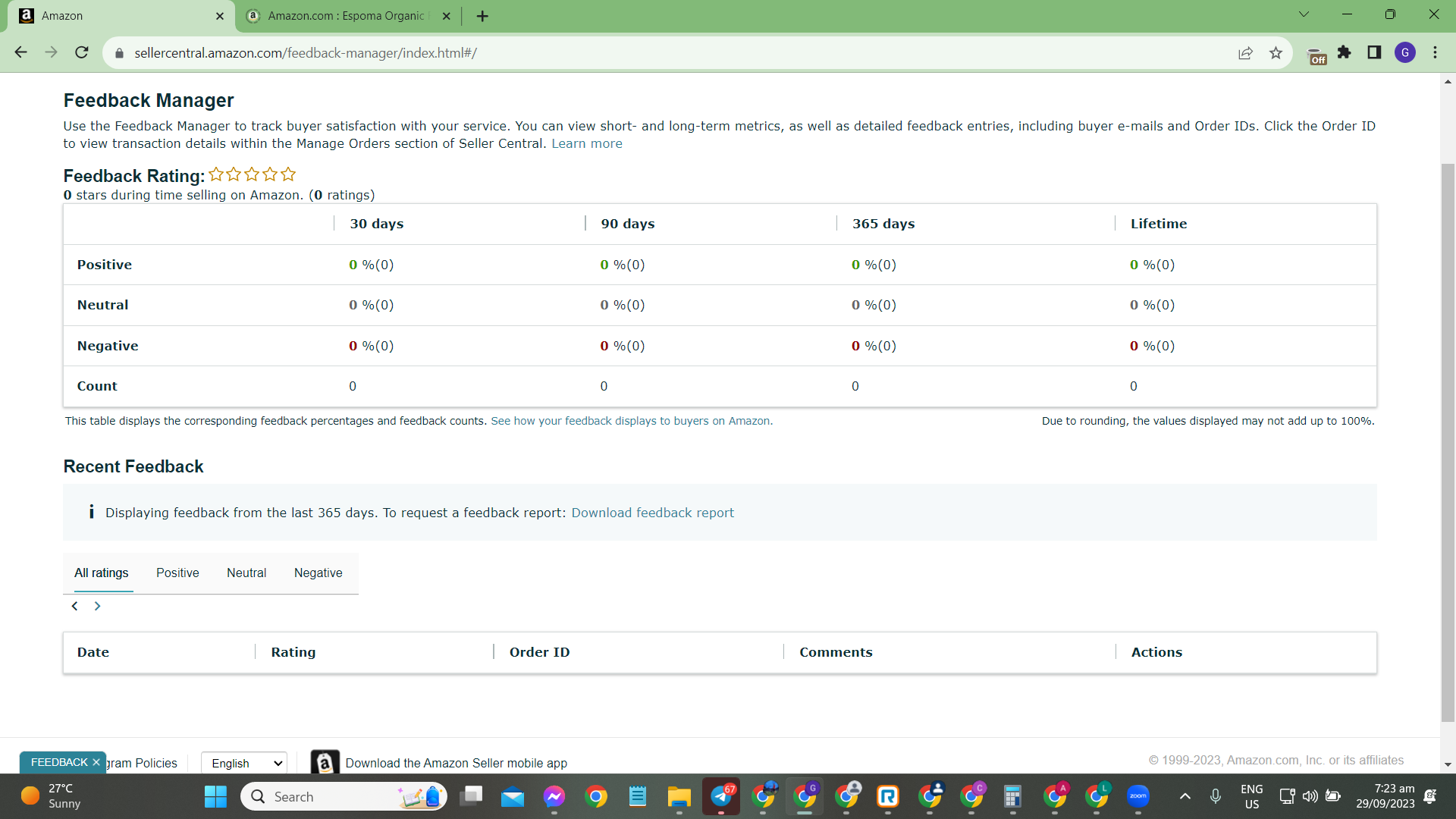
Task: Open the Learn more link
Action: [587, 144]
